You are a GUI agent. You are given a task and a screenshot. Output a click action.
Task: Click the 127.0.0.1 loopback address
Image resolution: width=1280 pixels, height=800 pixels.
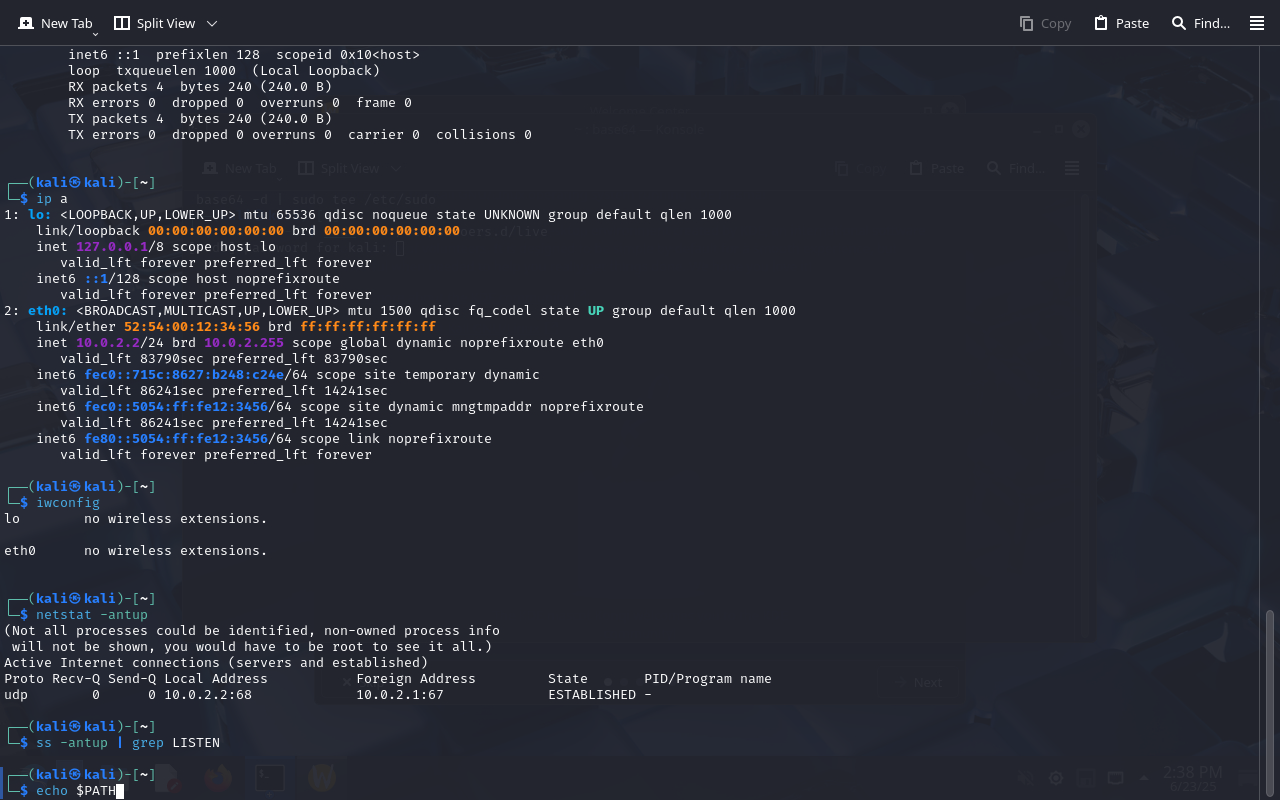pos(112,247)
